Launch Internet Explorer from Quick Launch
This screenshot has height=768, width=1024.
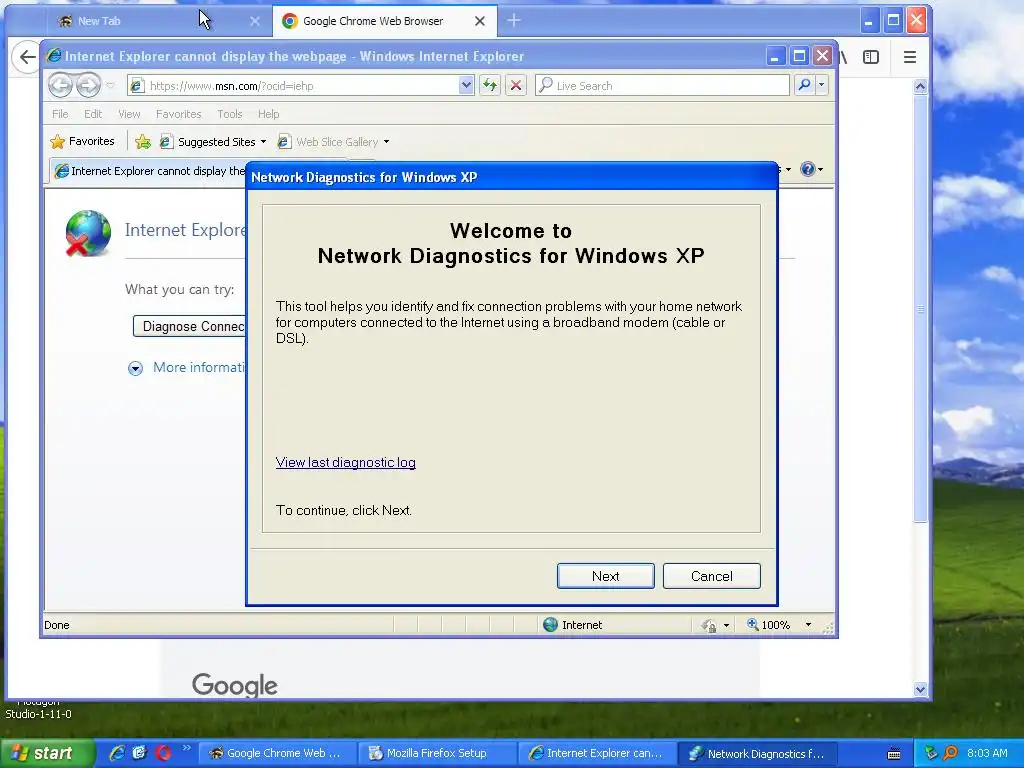click(117, 753)
